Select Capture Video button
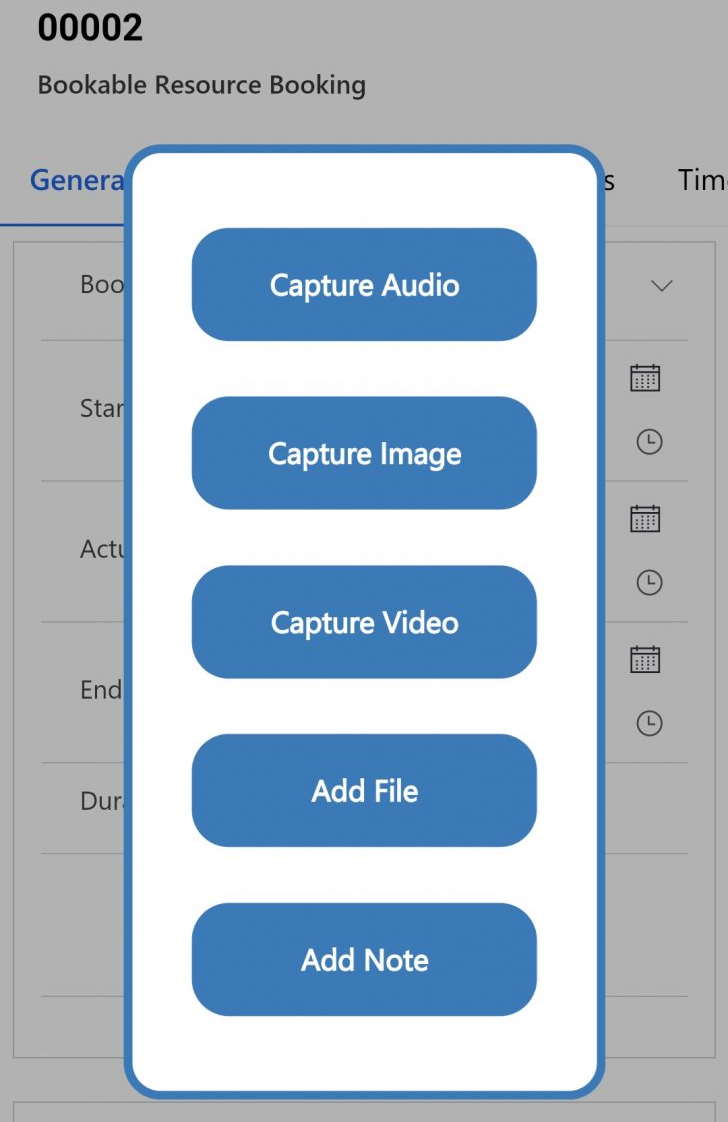 (x=364, y=622)
